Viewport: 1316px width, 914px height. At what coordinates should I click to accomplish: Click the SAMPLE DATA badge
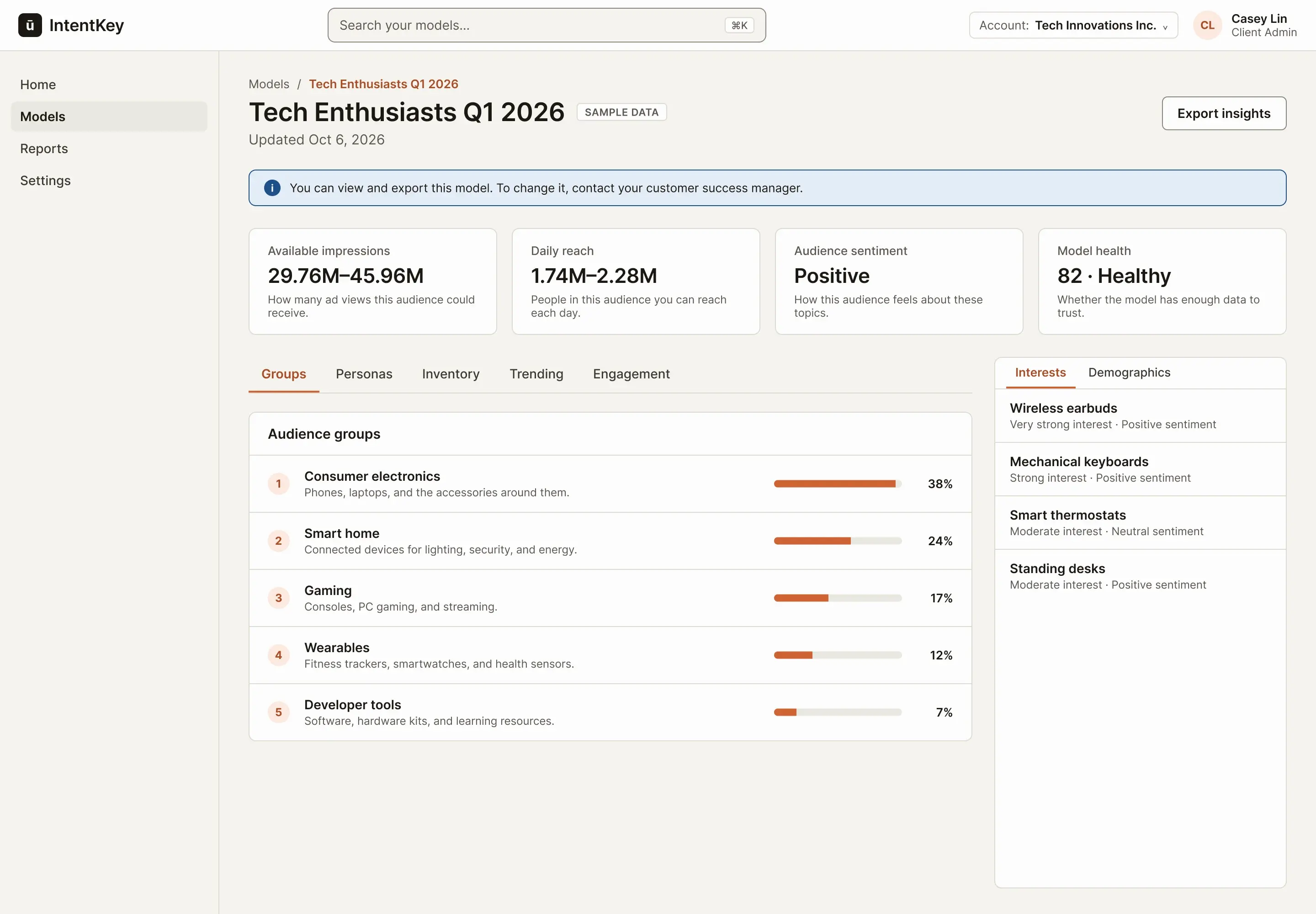point(621,112)
